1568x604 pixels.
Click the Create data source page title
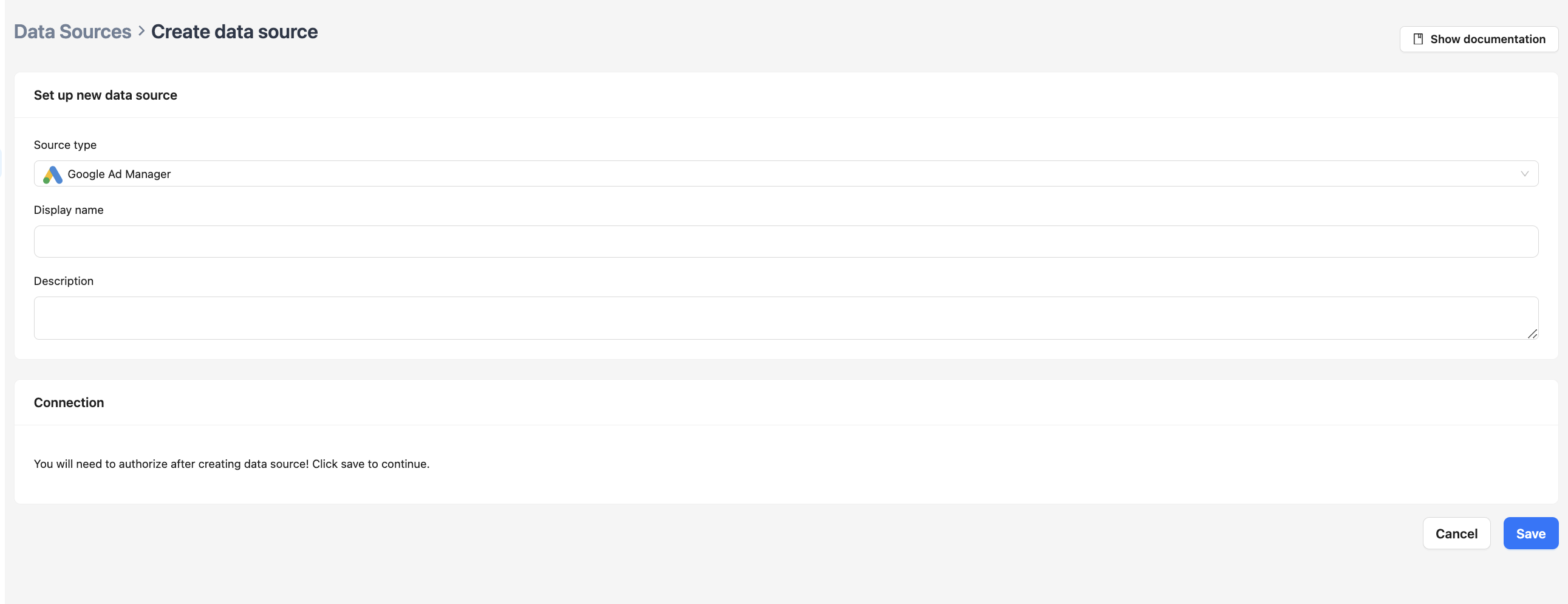click(x=234, y=32)
